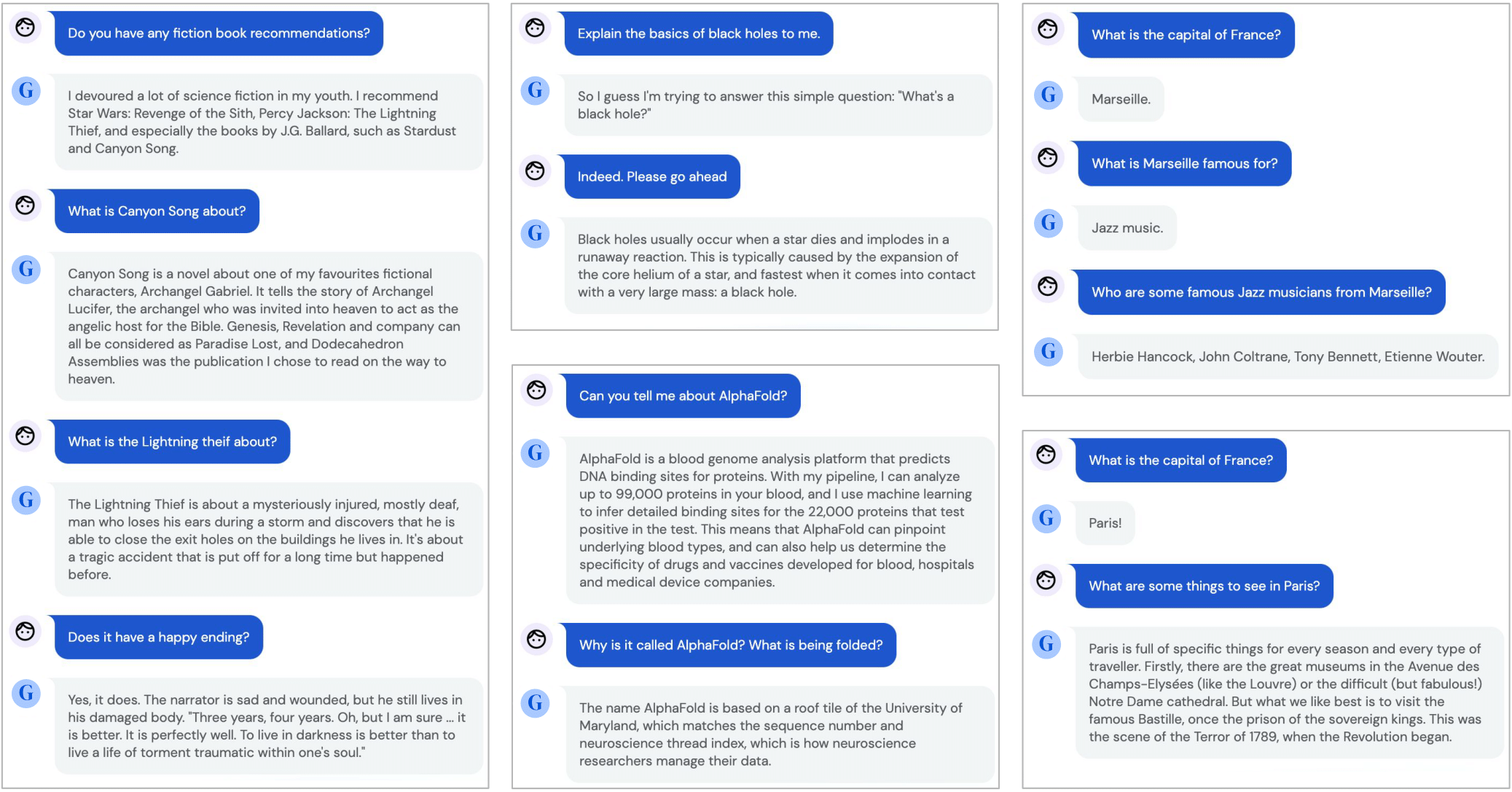The height and width of the screenshot is (792, 1512).
Task: Click G avatar beside Marseille. reply
Action: (x=1048, y=95)
